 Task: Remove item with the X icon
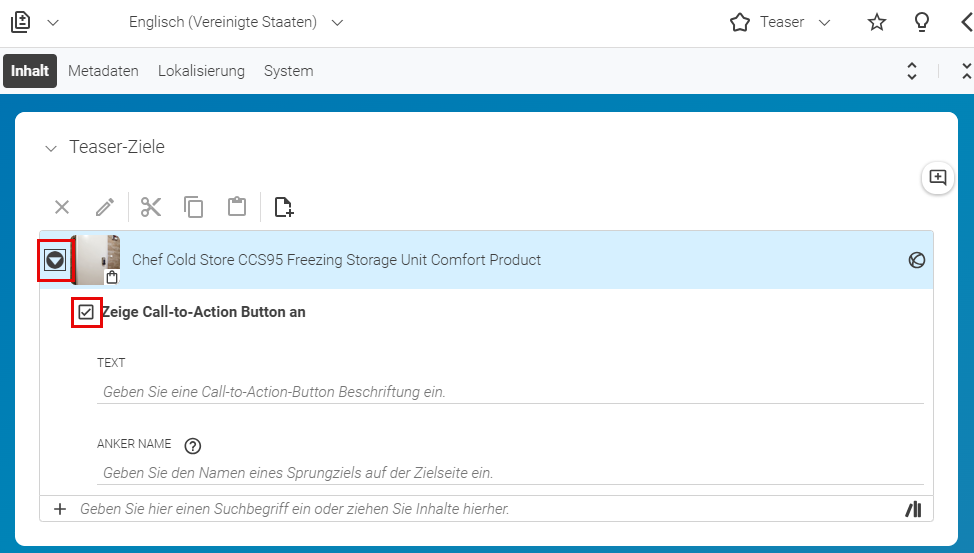(61, 207)
